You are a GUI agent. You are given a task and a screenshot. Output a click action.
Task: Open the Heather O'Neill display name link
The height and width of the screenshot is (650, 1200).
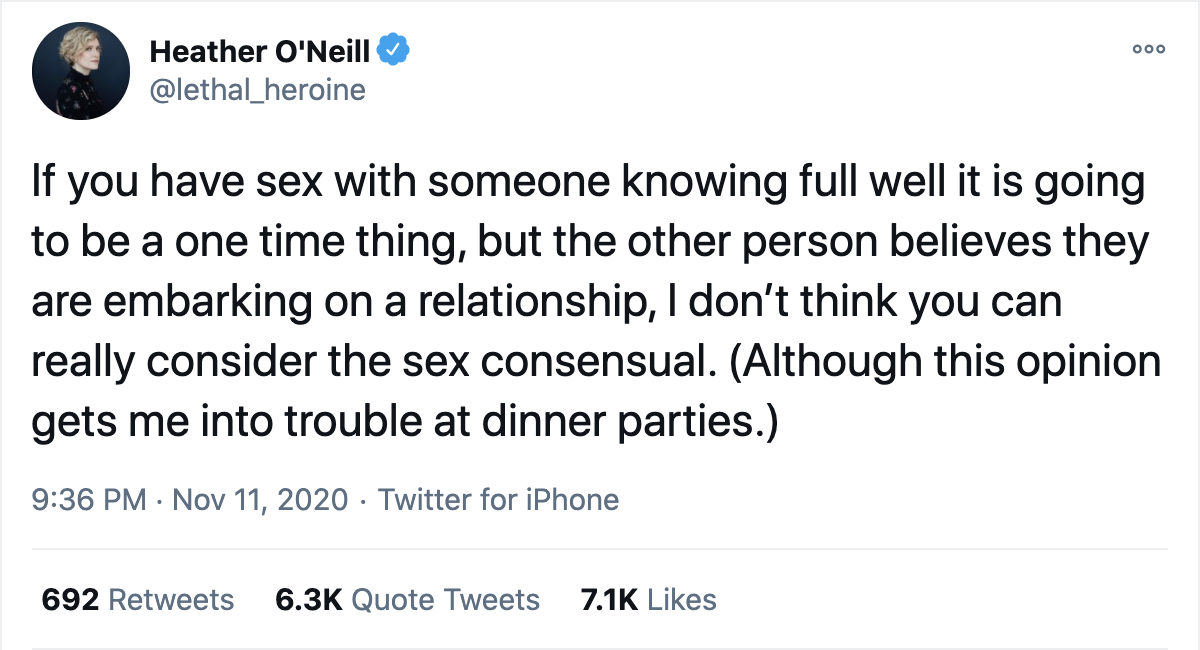coord(258,51)
